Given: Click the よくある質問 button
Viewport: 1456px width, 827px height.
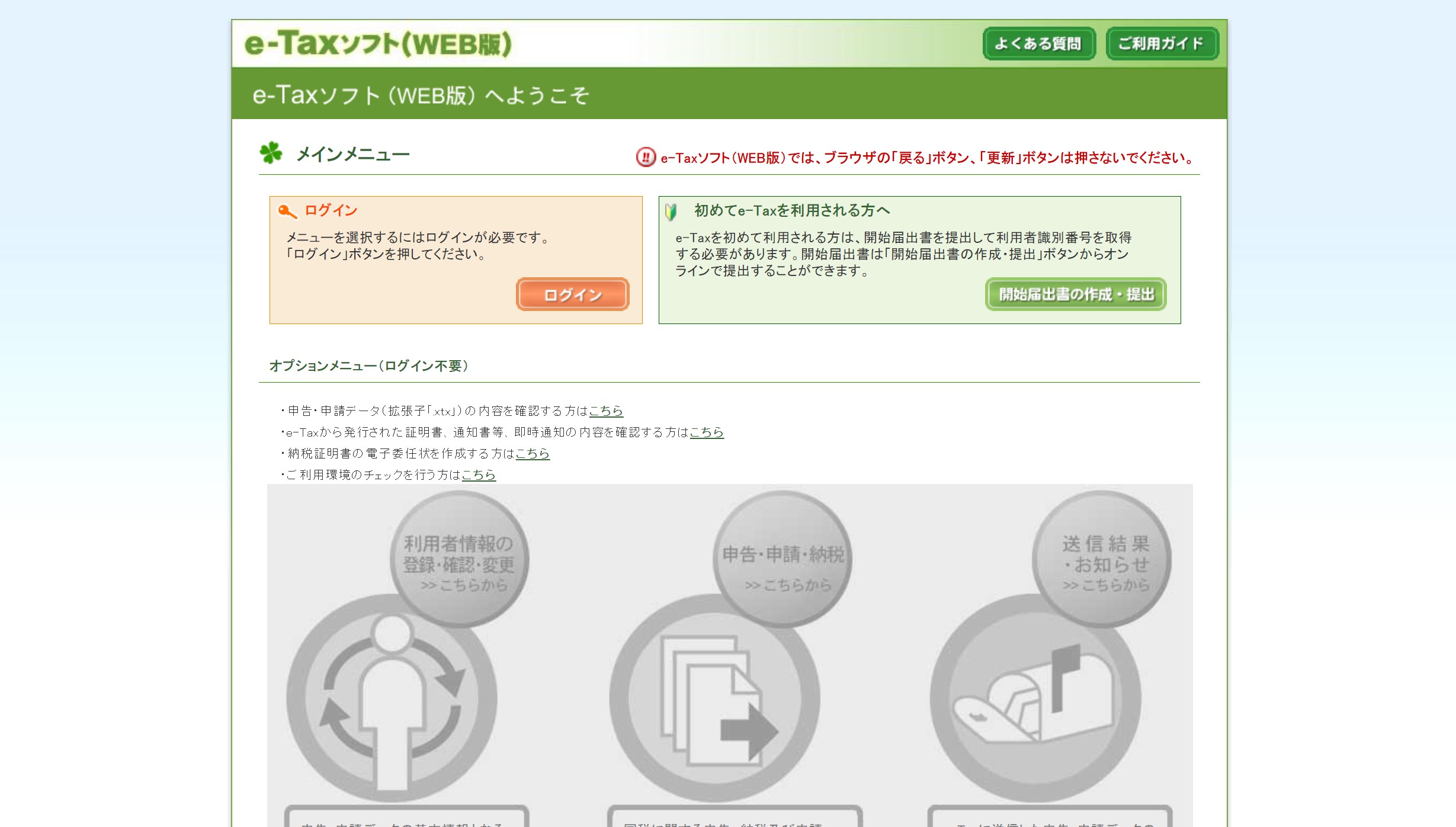Looking at the screenshot, I should point(1038,44).
